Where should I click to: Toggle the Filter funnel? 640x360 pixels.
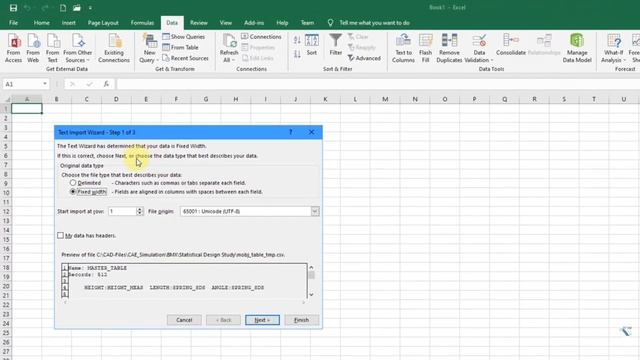click(336, 45)
